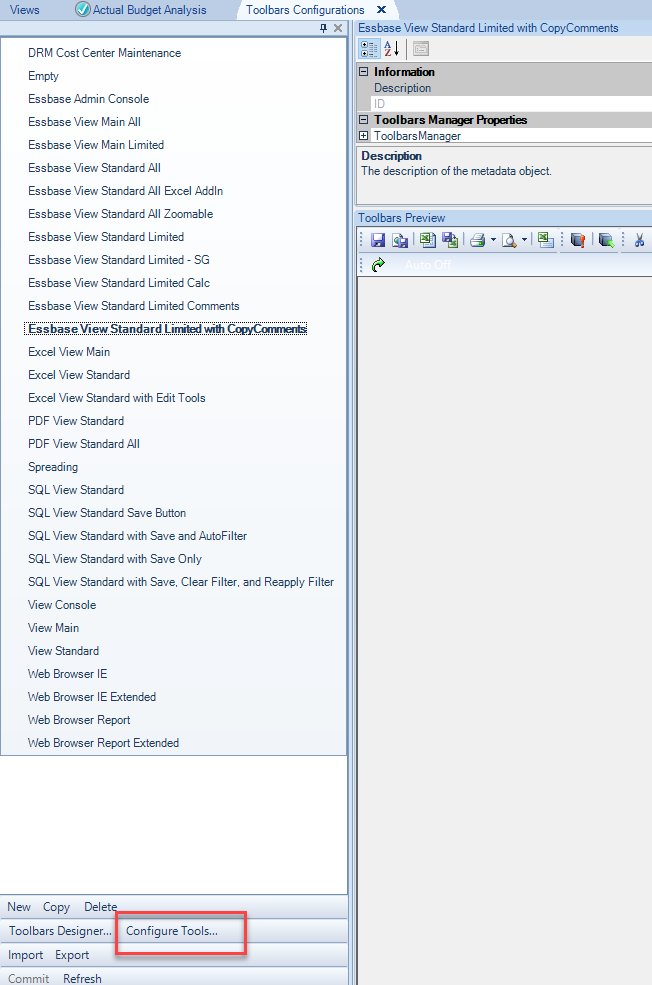Click the New button
Image resolution: width=652 pixels, height=985 pixels.
click(19, 907)
